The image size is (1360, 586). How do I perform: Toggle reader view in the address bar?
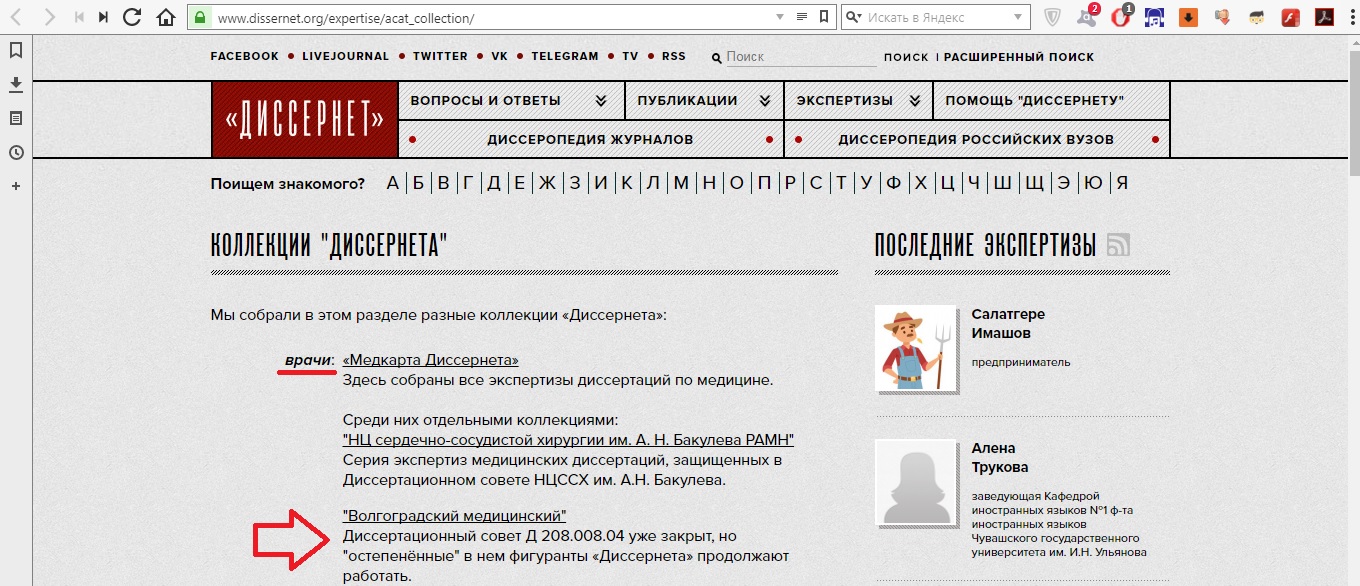(801, 17)
